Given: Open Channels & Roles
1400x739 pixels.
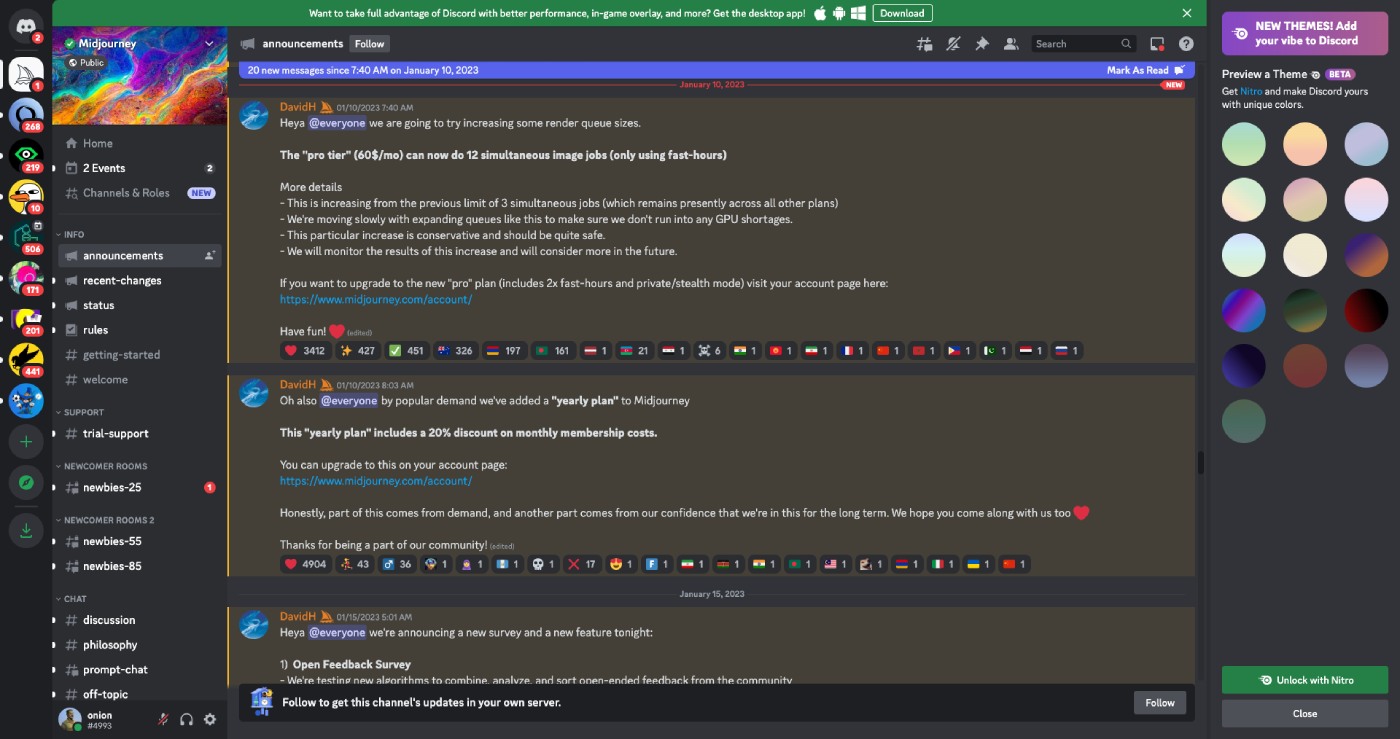Looking at the screenshot, I should point(140,193).
